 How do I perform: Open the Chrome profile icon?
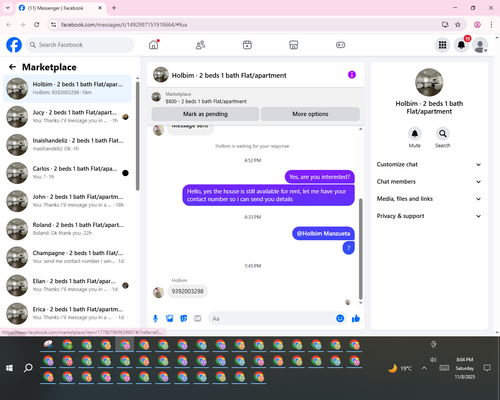click(x=477, y=25)
